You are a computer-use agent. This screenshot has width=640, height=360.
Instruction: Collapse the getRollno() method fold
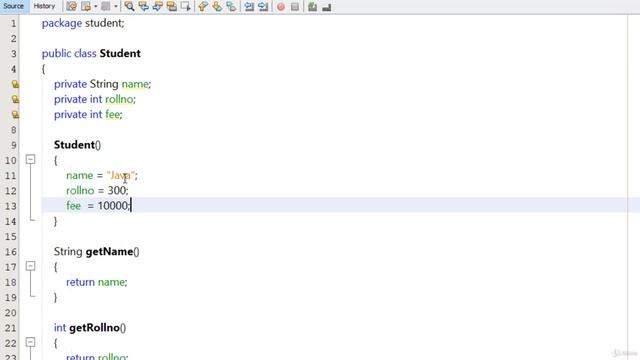(x=30, y=342)
